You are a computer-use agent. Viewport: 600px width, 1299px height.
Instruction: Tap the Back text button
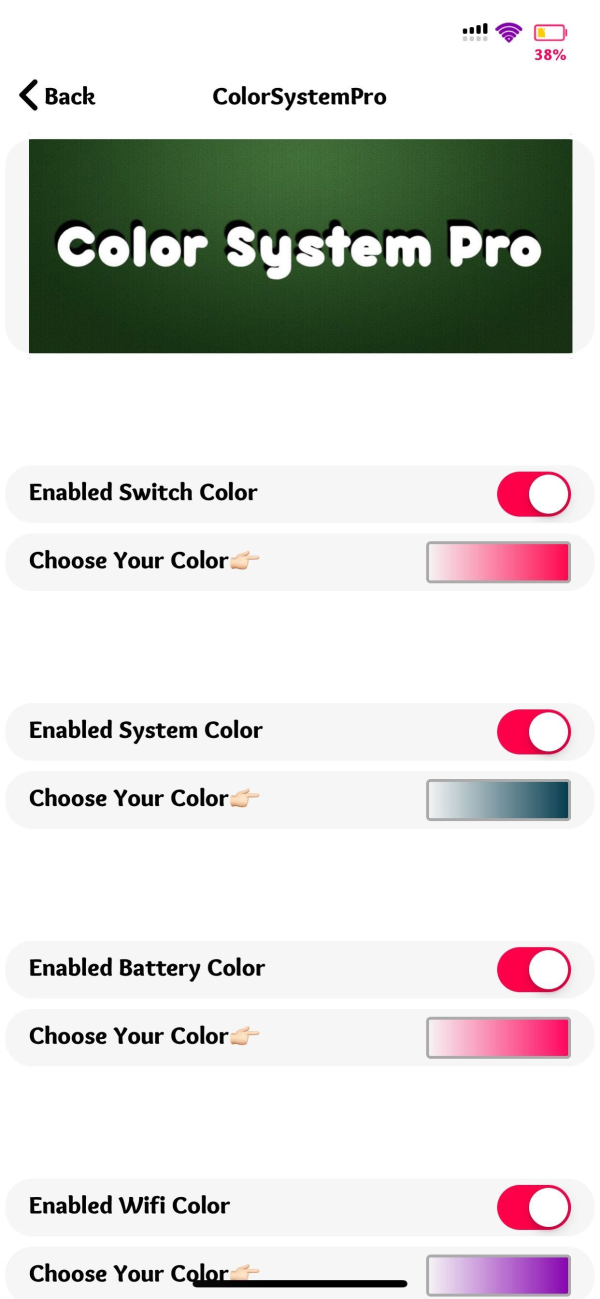click(x=70, y=97)
